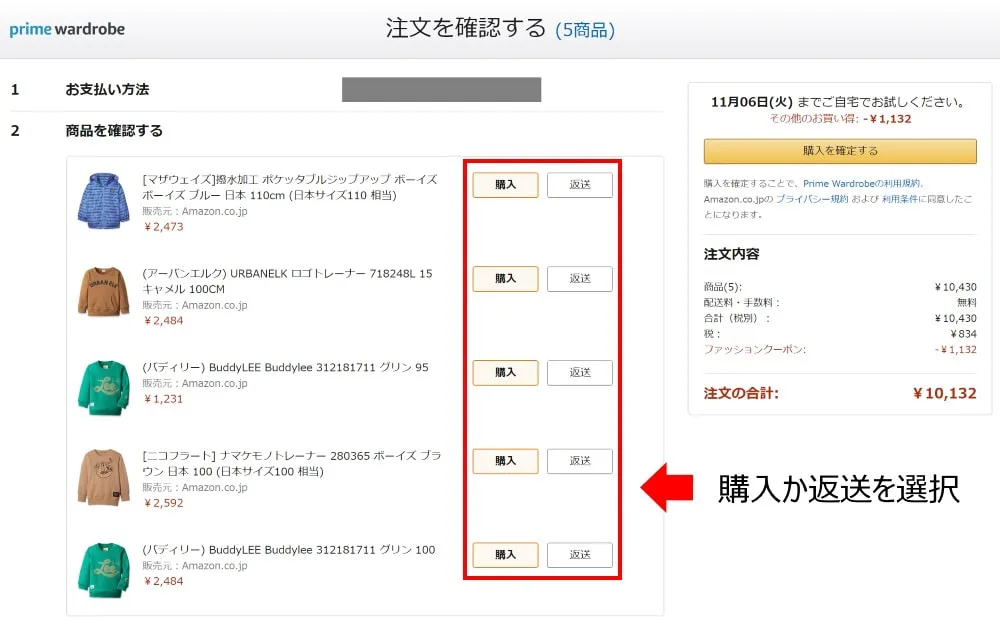The width and height of the screenshot is (1000, 622).
Task: Choose 購入 for the URBANELK trainer
Action: (505, 279)
